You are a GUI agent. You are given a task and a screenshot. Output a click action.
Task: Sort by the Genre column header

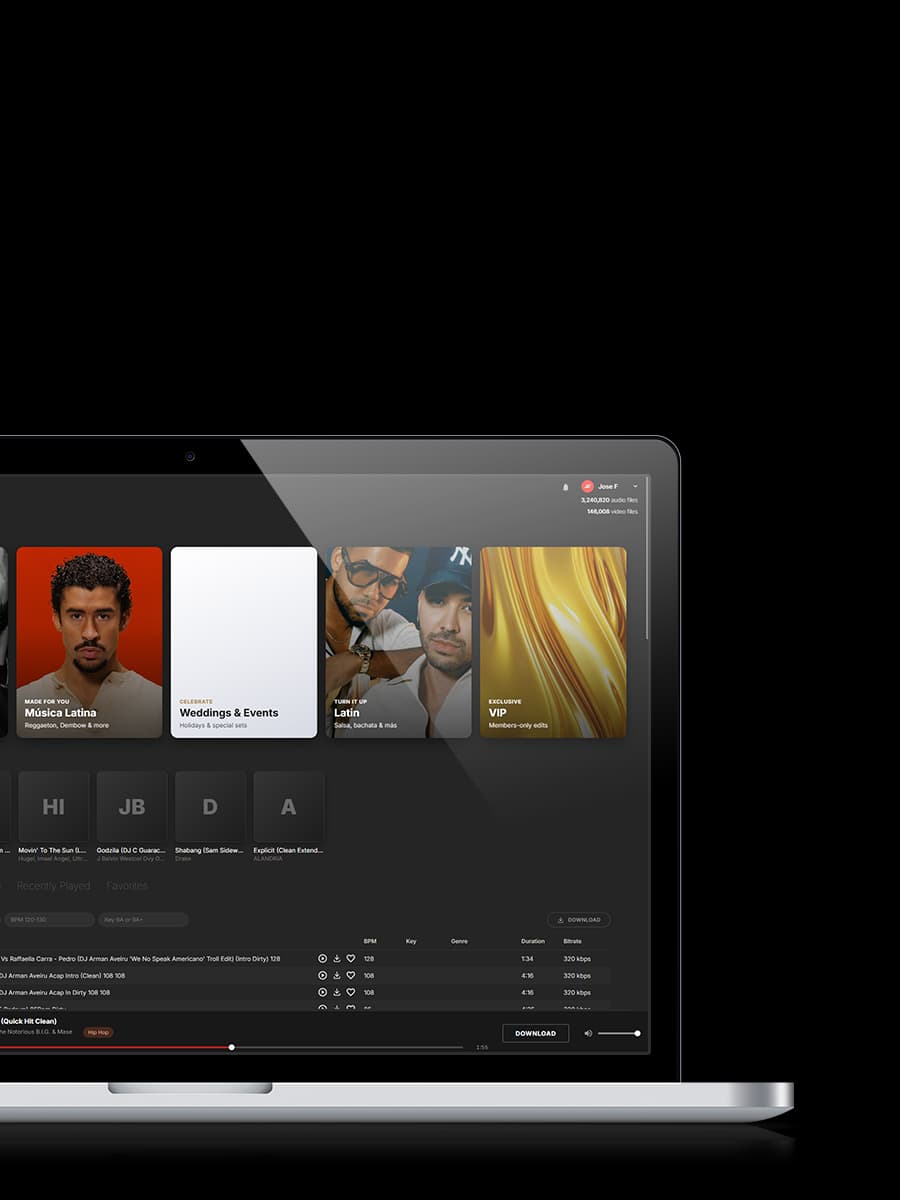coord(459,941)
